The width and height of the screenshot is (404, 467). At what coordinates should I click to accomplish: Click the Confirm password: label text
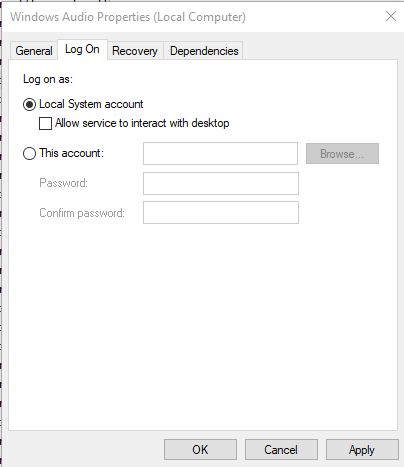pyautogui.click(x=82, y=213)
